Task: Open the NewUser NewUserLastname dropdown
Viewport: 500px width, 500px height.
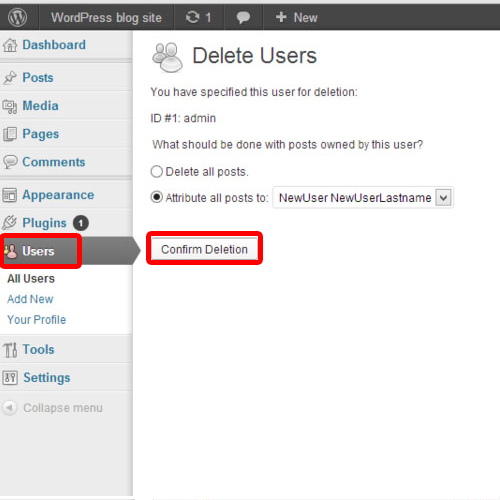Action: click(x=363, y=198)
